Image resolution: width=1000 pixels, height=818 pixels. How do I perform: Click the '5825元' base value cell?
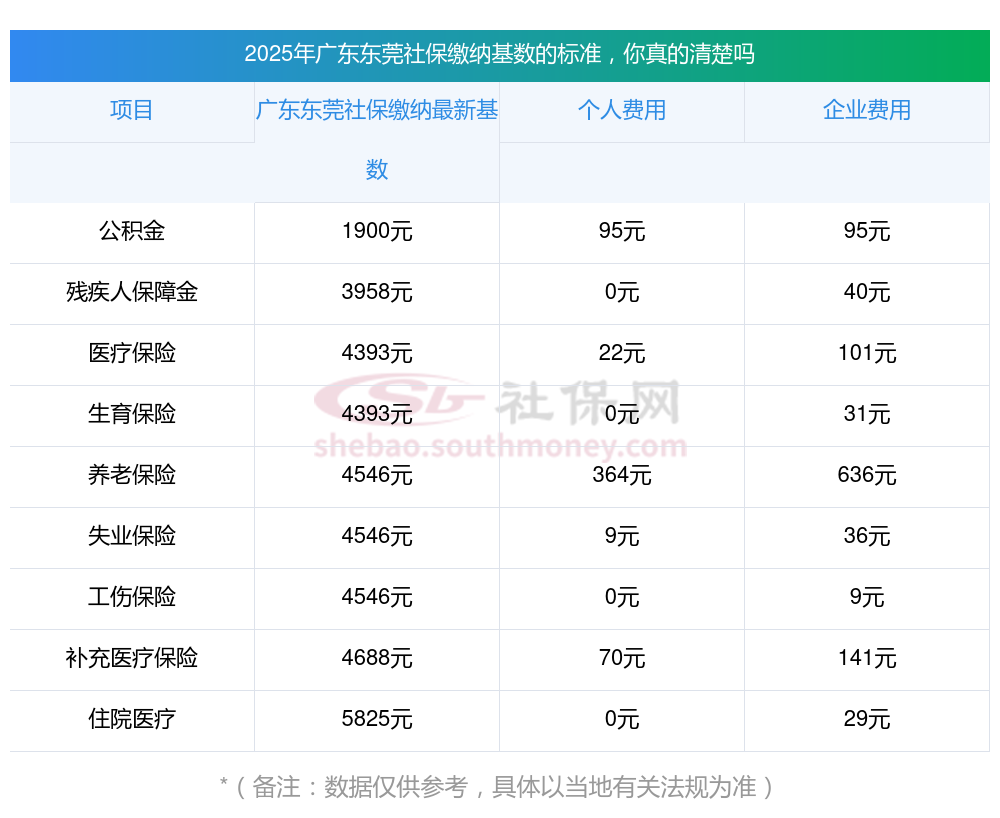[x=377, y=719]
